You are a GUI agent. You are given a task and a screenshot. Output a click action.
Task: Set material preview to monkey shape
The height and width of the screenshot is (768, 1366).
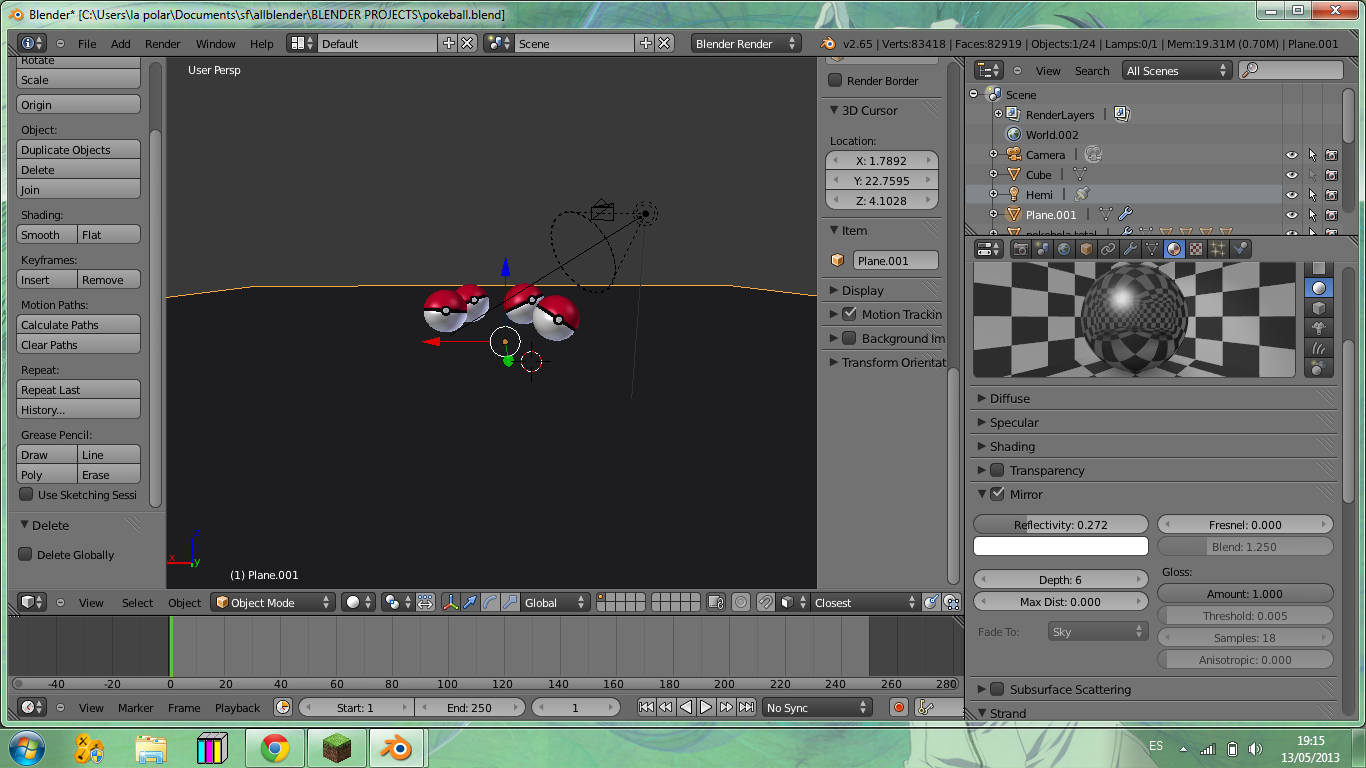1319,328
